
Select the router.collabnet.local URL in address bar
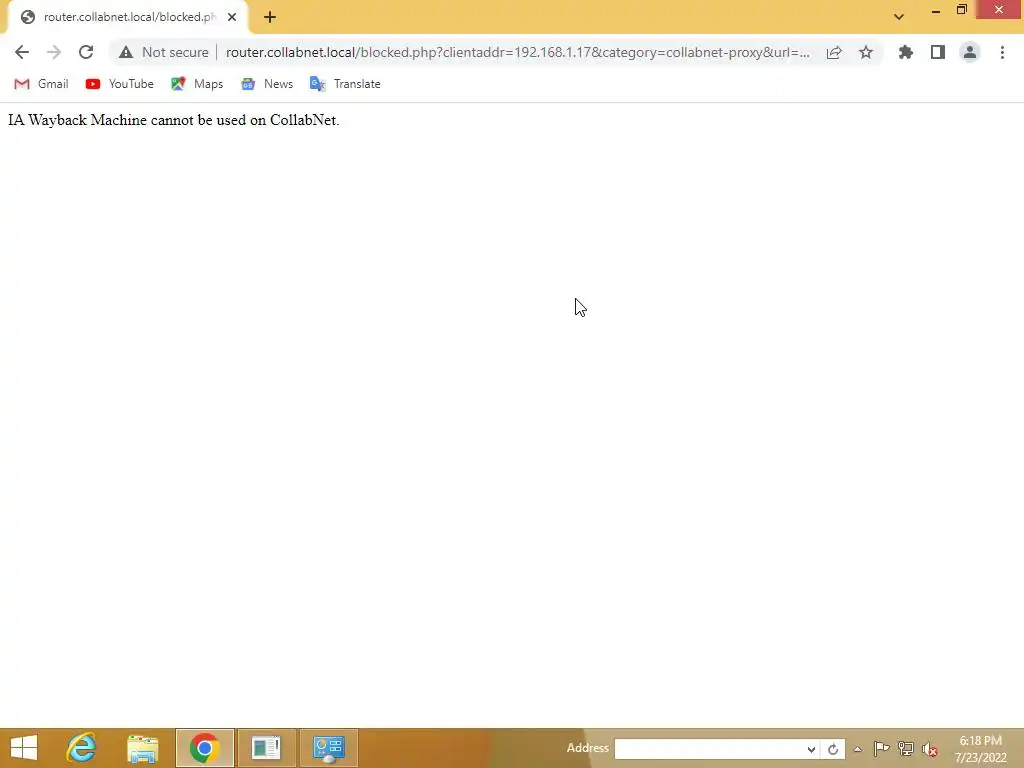click(517, 52)
